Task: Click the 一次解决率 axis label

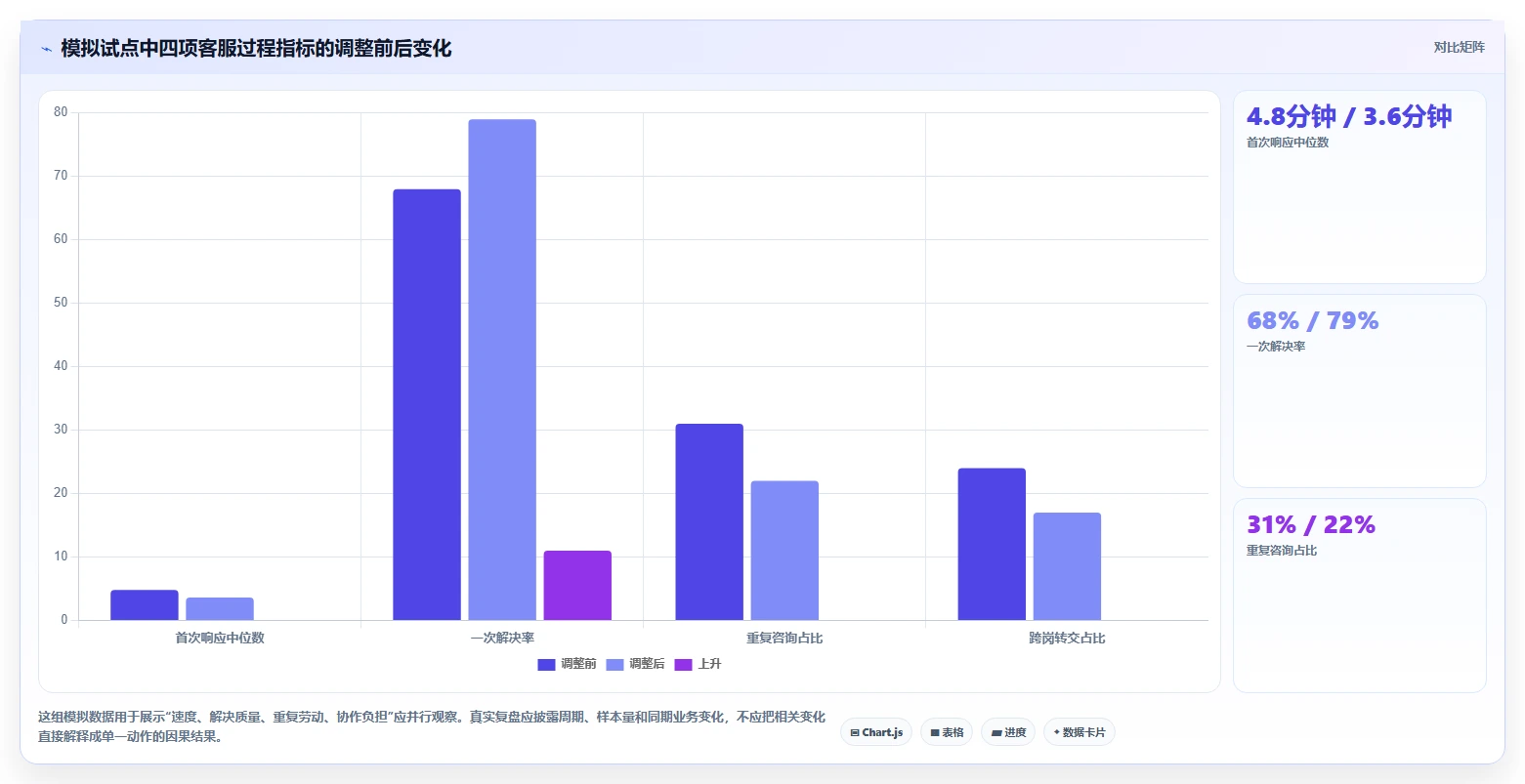Action: (502, 638)
